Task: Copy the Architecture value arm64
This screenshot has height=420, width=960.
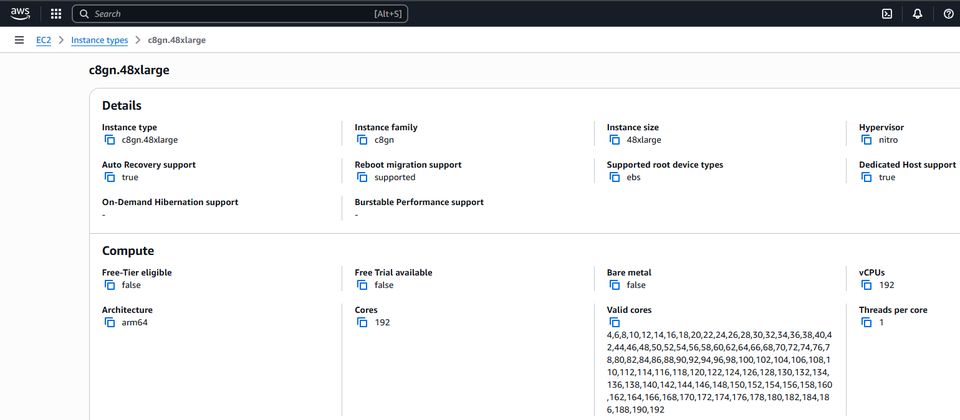Action: pos(110,322)
